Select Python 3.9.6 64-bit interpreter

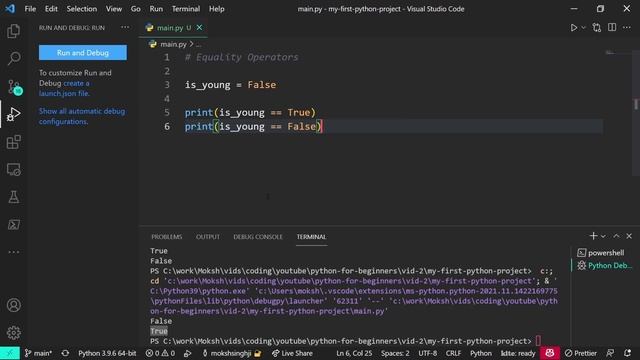coord(107,353)
